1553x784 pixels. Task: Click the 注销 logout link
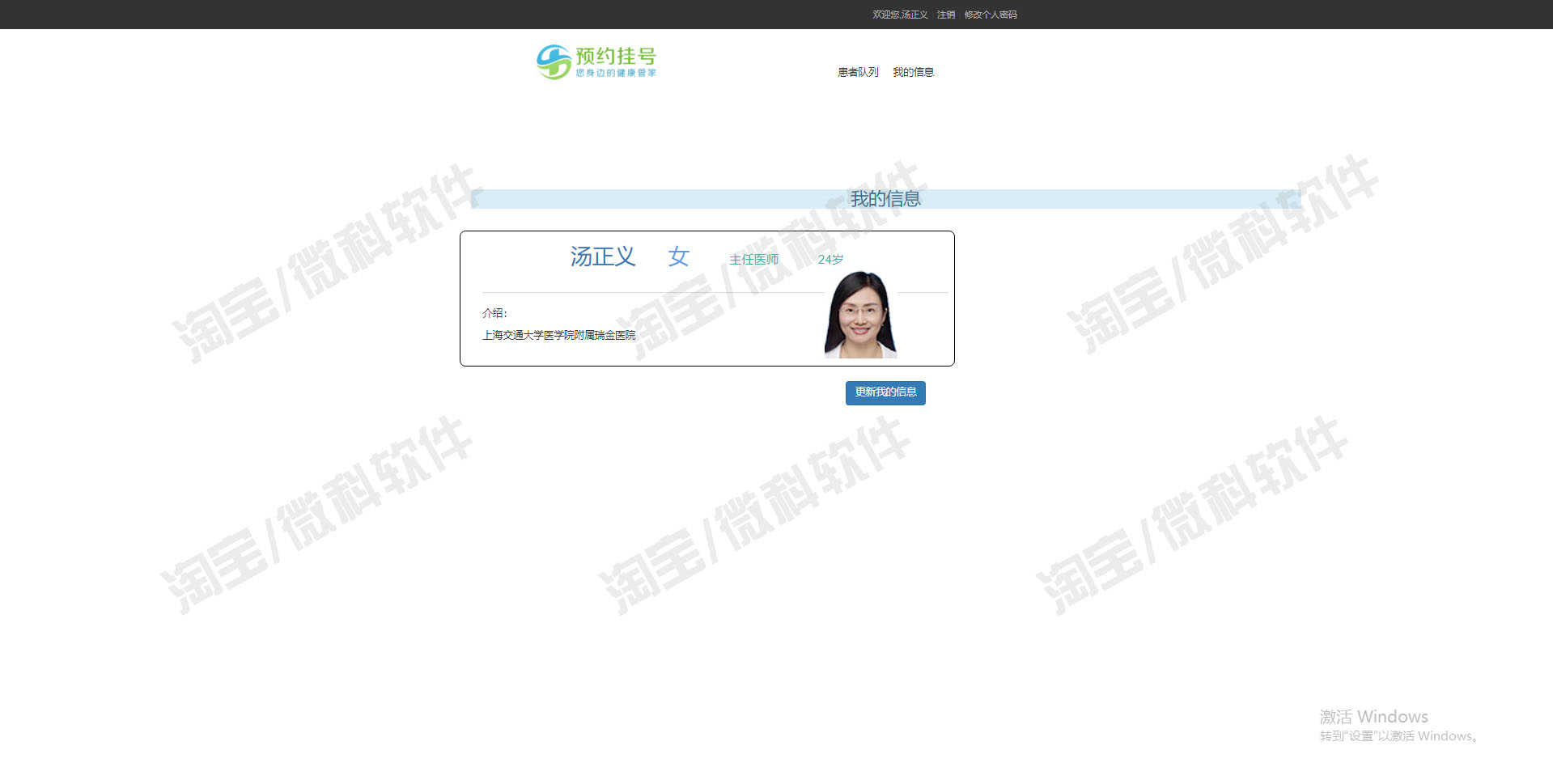tap(946, 15)
